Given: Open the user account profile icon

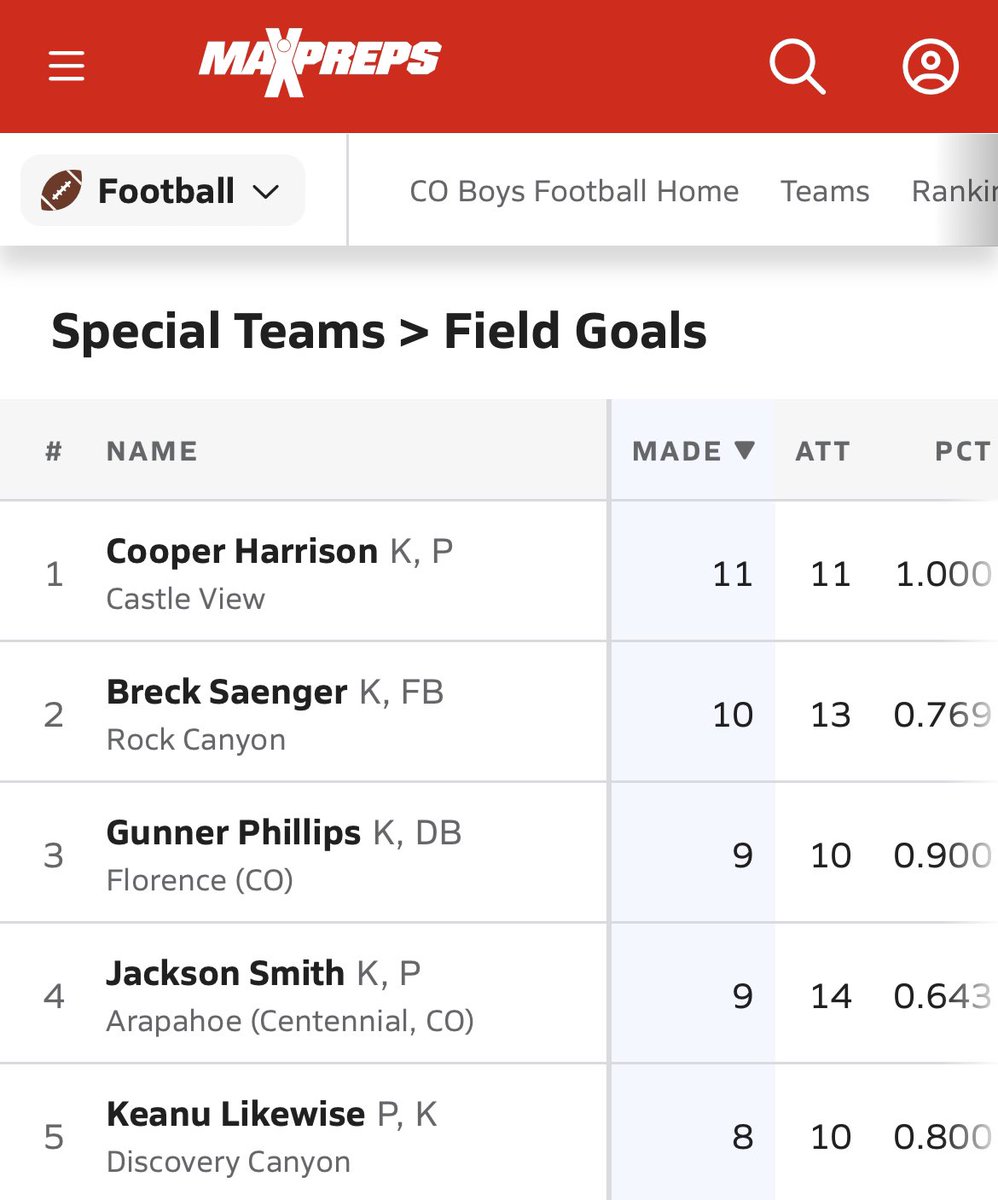Looking at the screenshot, I should coord(931,67).
